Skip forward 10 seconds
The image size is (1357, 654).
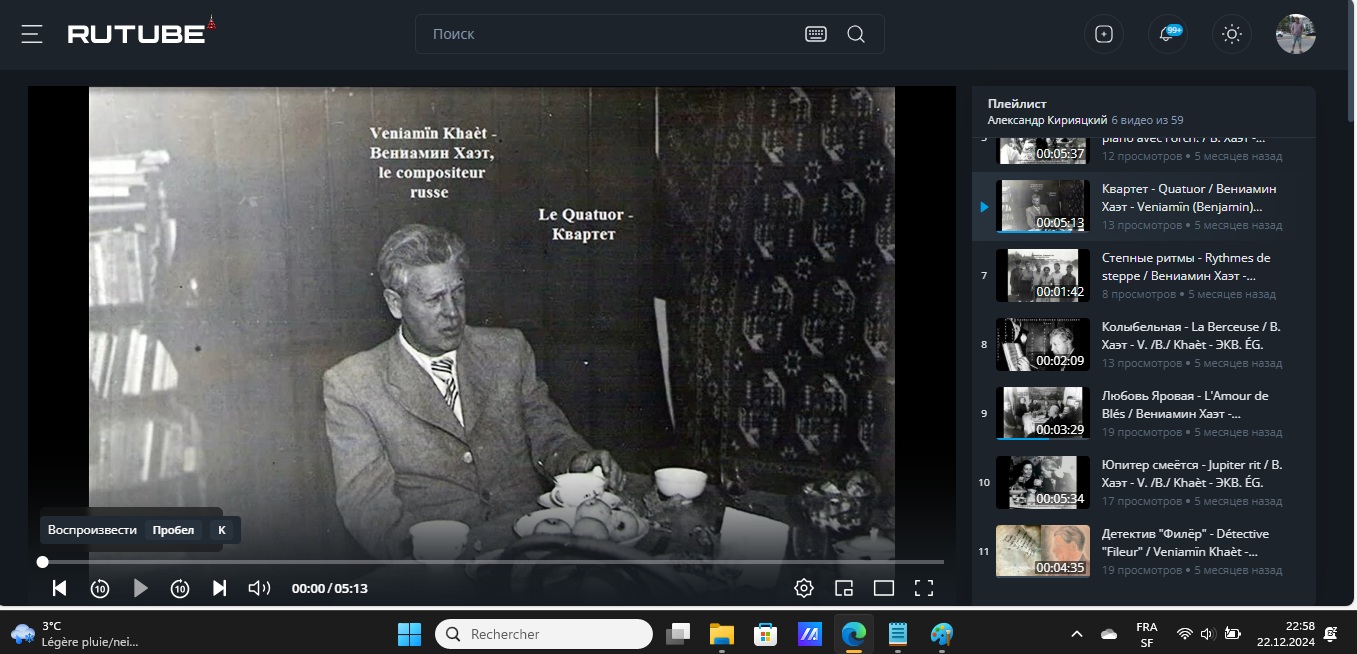[x=180, y=588]
